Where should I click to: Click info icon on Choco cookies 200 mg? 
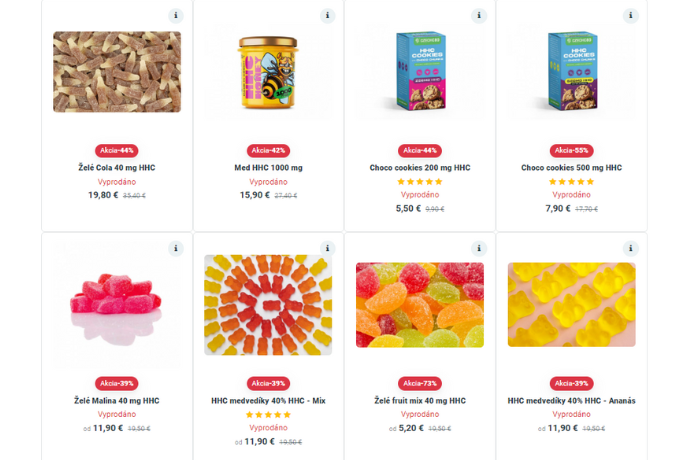[479, 16]
